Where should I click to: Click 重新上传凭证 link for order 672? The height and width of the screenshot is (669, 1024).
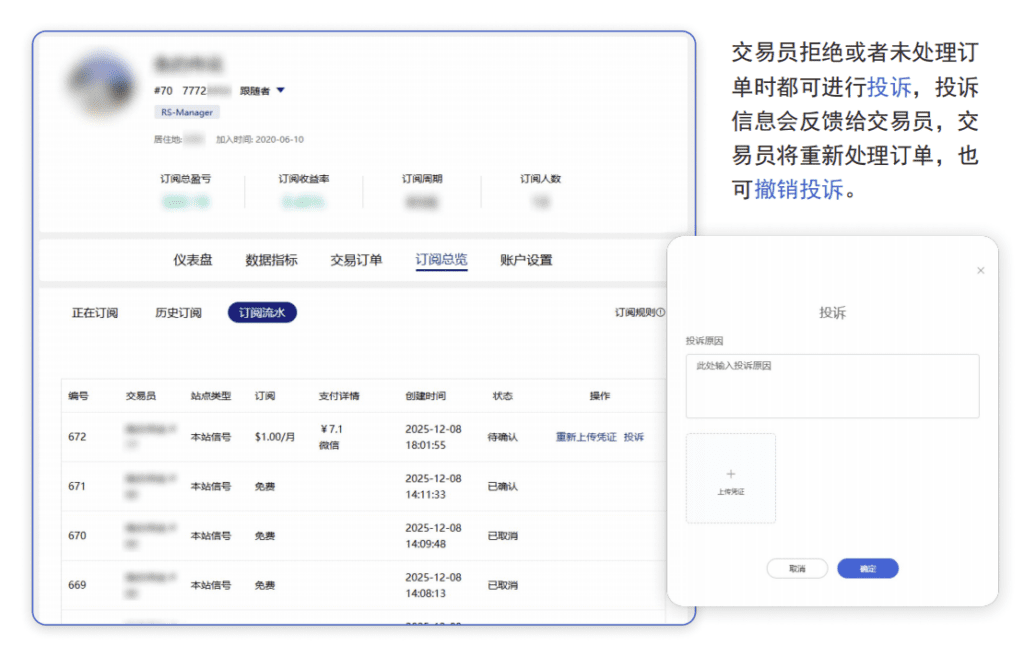coord(586,437)
